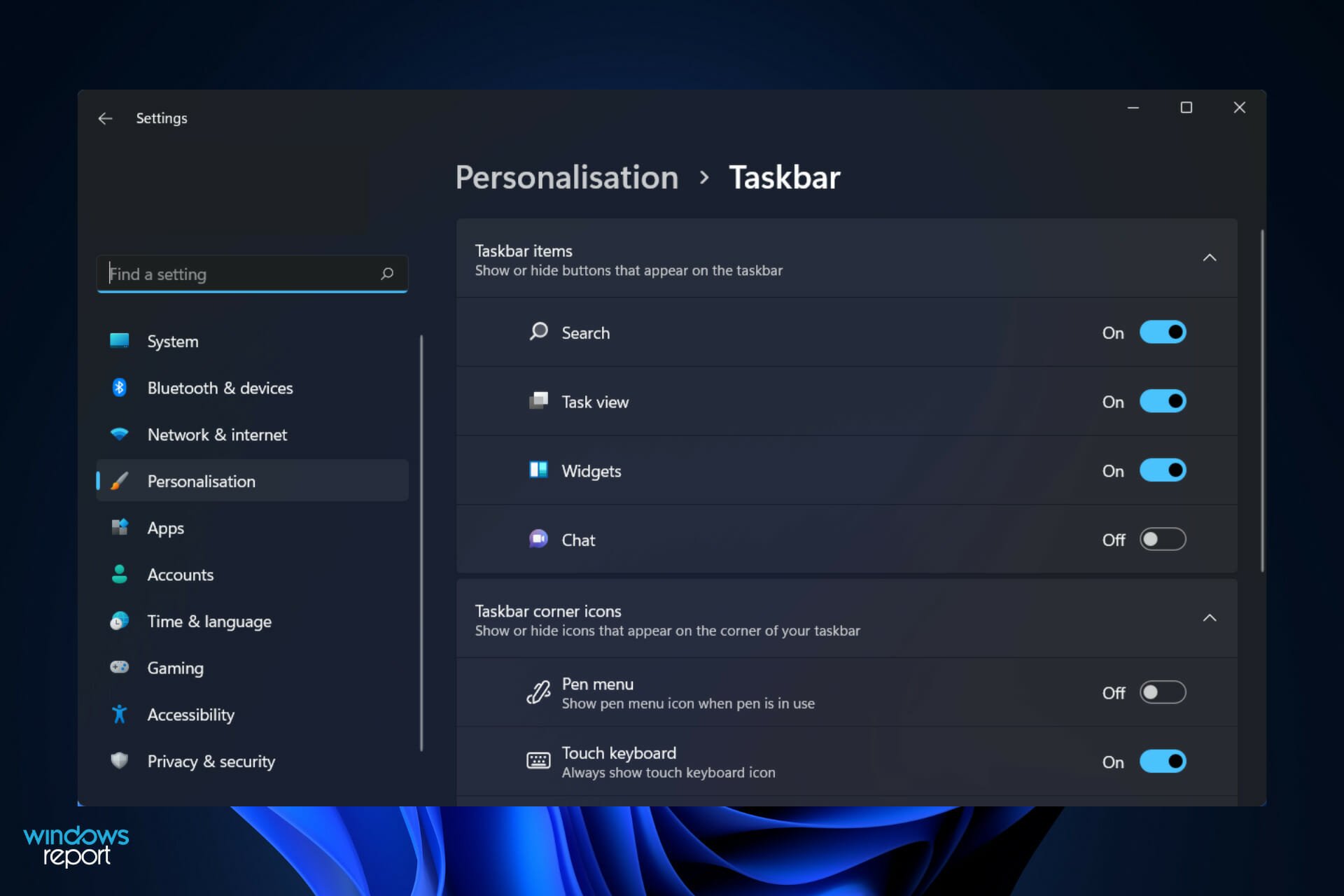1344x896 pixels.
Task: Click the Accounts settings icon
Action: coord(121,574)
